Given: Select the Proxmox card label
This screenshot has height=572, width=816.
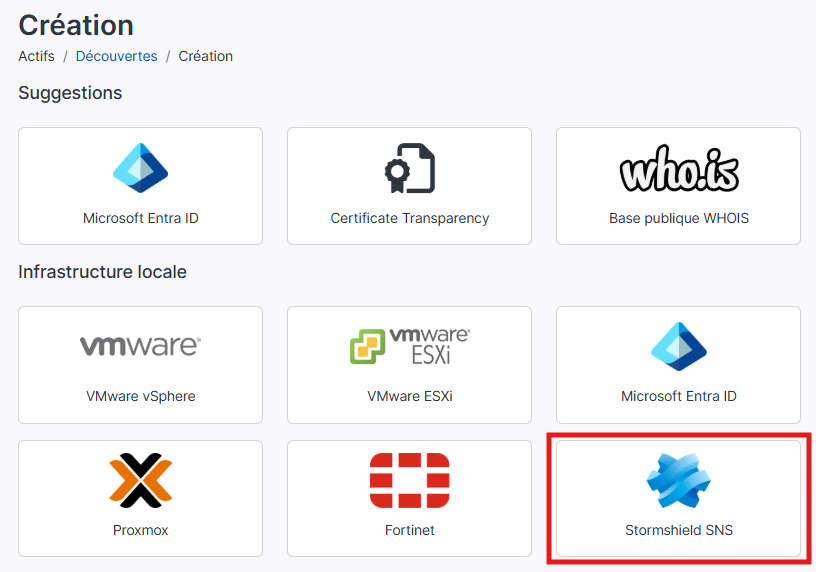Looking at the screenshot, I should click(141, 530).
